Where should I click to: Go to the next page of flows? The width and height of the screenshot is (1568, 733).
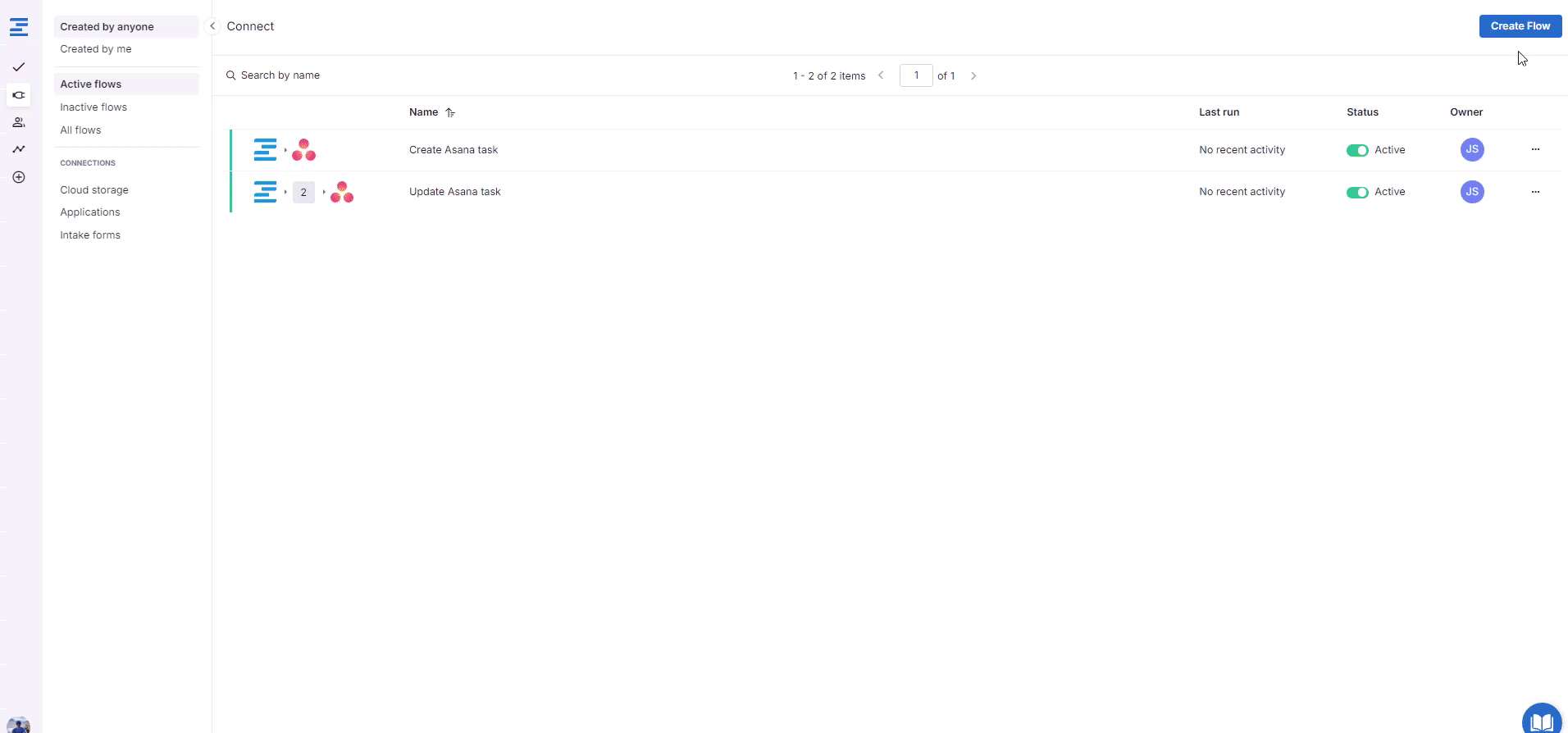tap(973, 75)
